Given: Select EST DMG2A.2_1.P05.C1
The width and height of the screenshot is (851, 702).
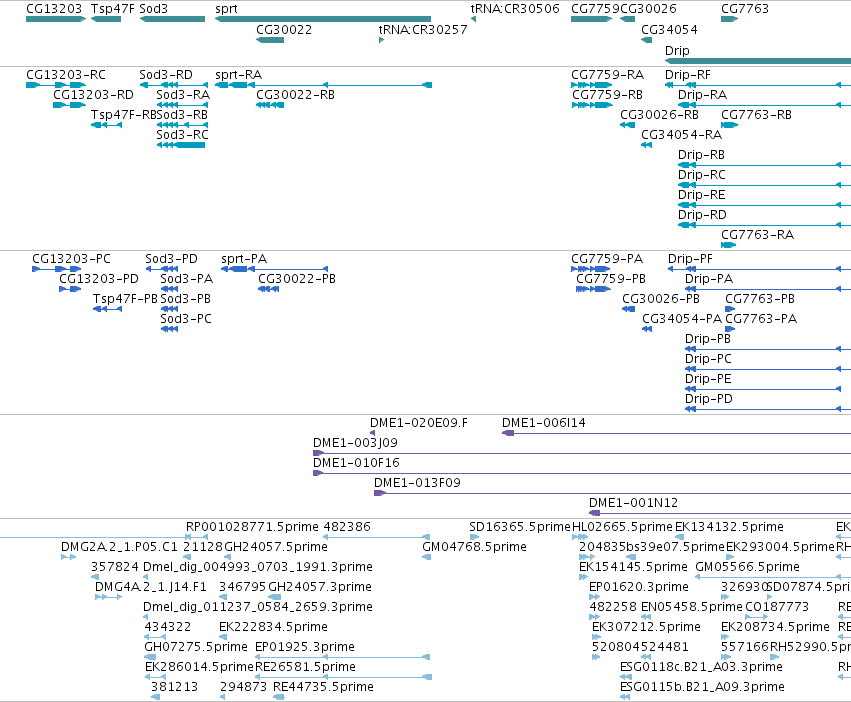Looking at the screenshot, I should [x=119, y=547].
